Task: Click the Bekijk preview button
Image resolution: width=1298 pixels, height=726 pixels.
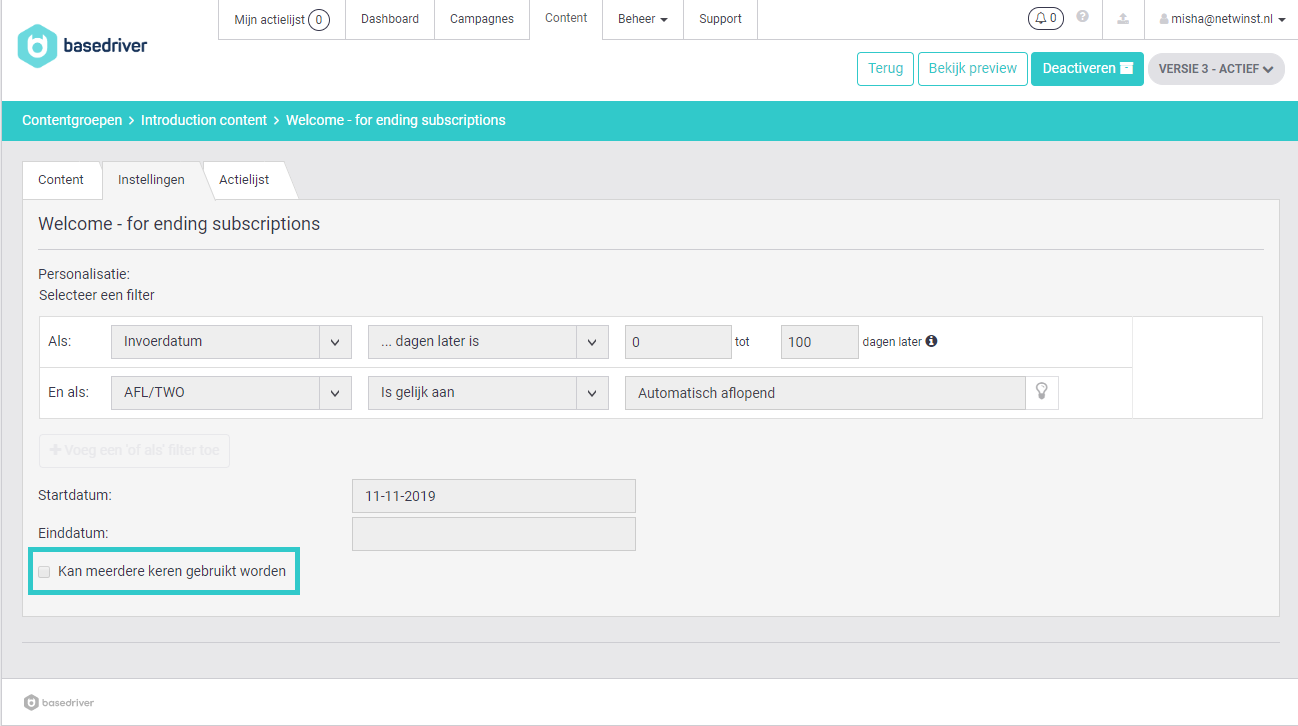Action: pos(973,69)
